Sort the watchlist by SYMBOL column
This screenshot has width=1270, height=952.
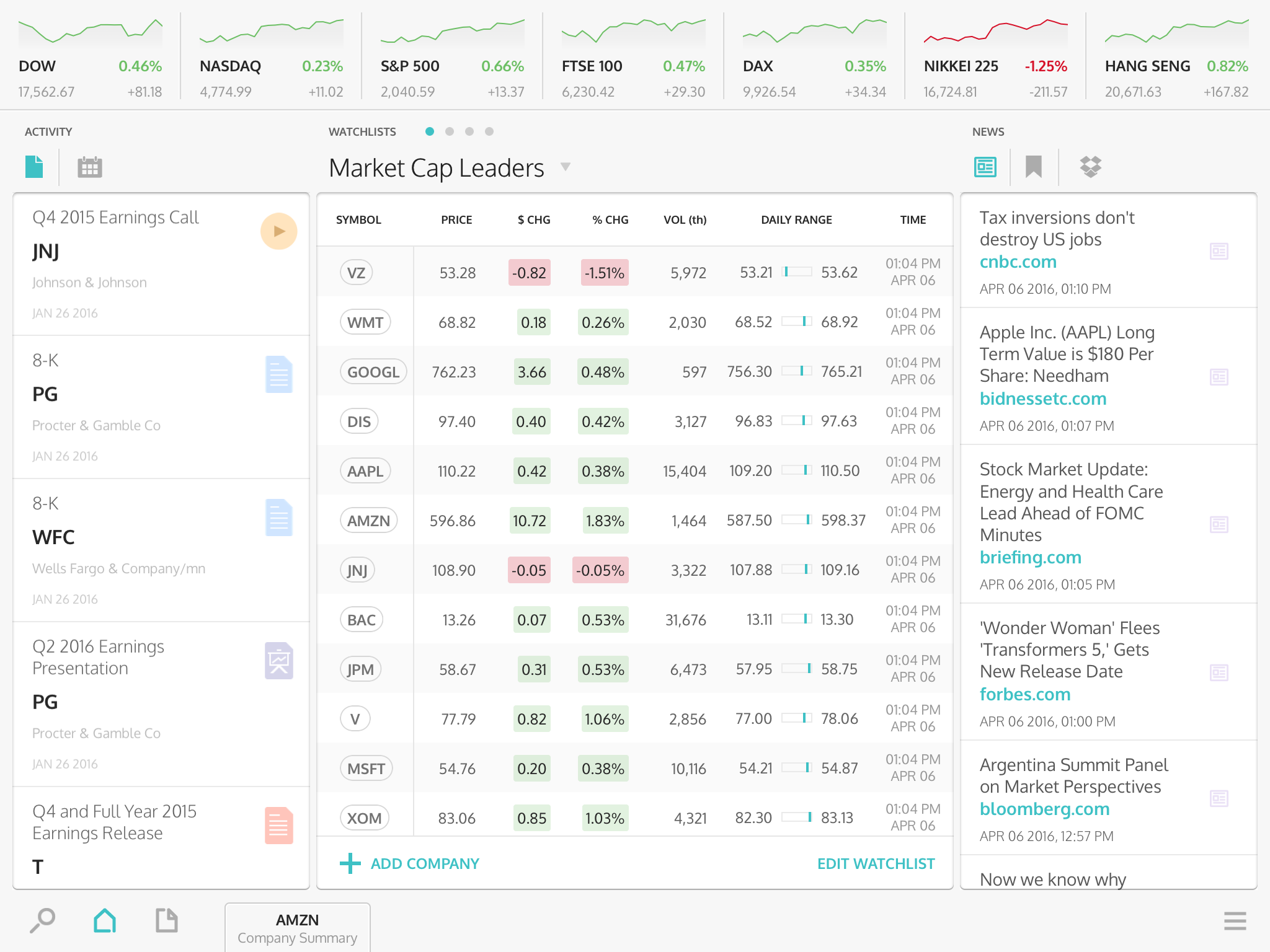point(358,220)
